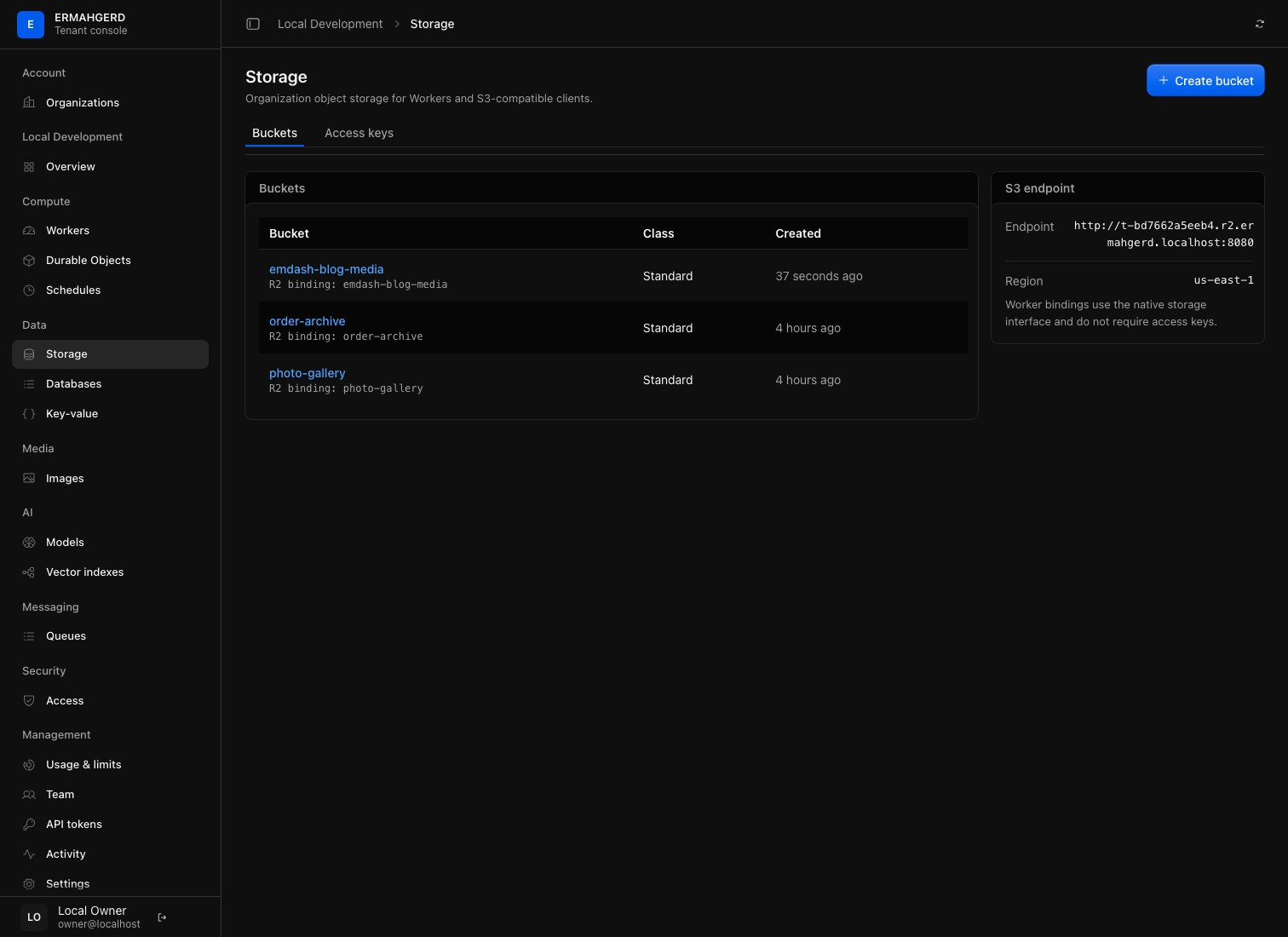Click the Overview grid icon
This screenshot has width=1288, height=937.
[29, 167]
